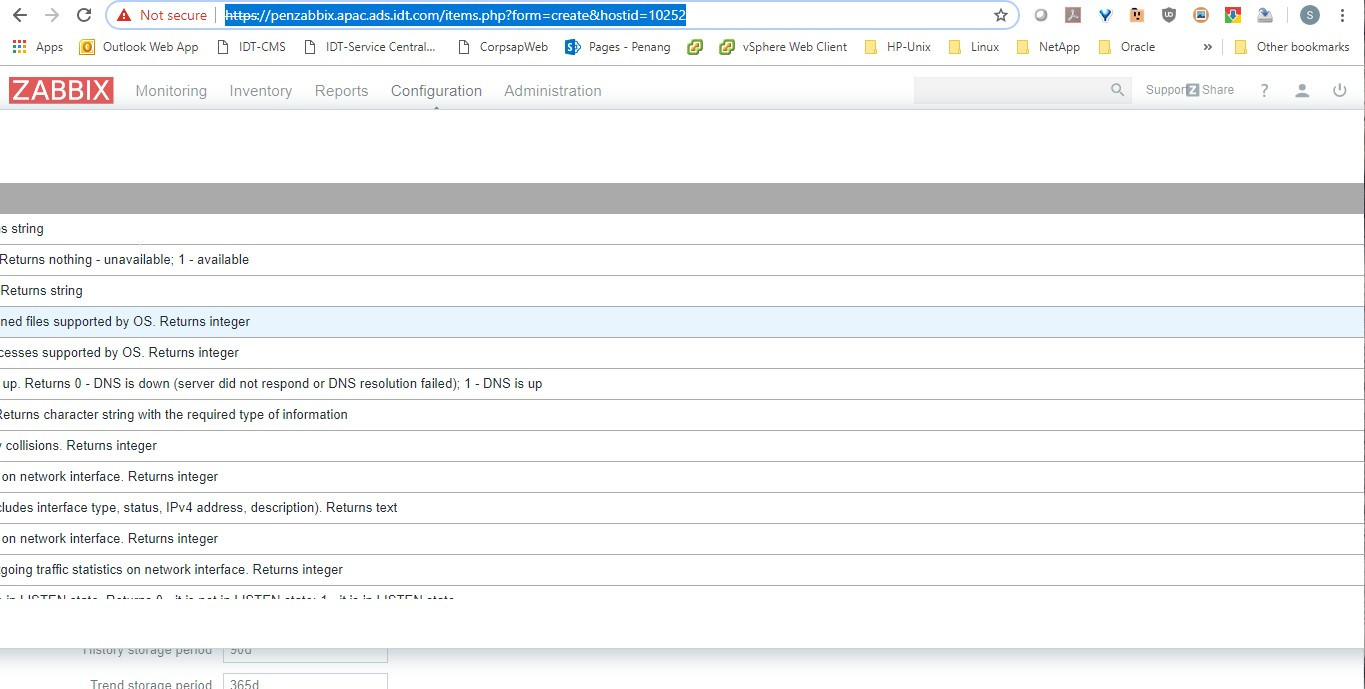The width and height of the screenshot is (1365, 689).
Task: Bookmark this page with star icon
Action: pyautogui.click(x=1000, y=15)
